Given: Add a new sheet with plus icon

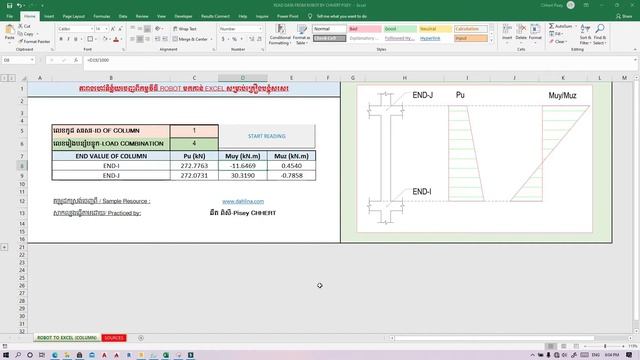Looking at the screenshot, I should pyautogui.click(x=141, y=338).
